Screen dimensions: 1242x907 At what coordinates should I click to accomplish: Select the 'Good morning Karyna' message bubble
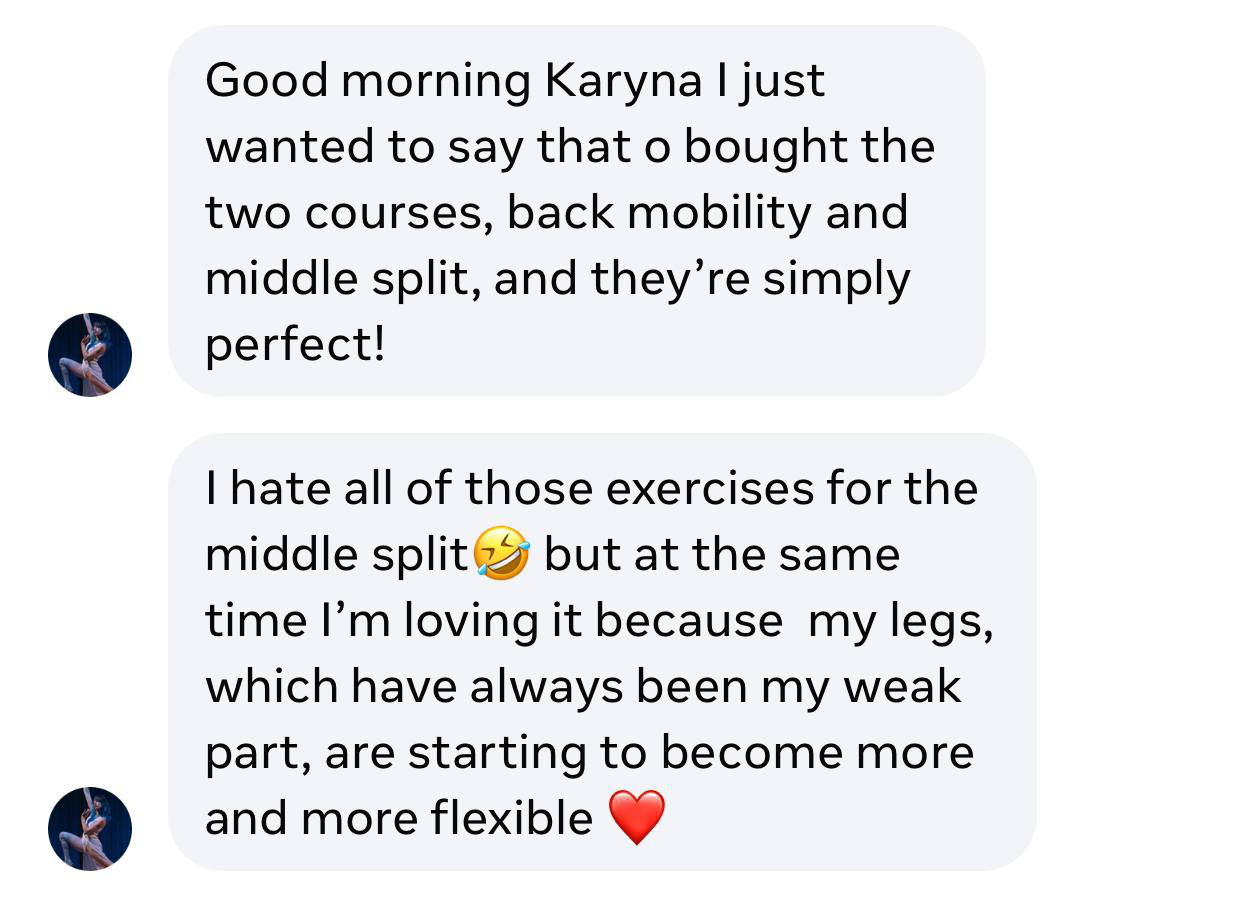[x=577, y=211]
